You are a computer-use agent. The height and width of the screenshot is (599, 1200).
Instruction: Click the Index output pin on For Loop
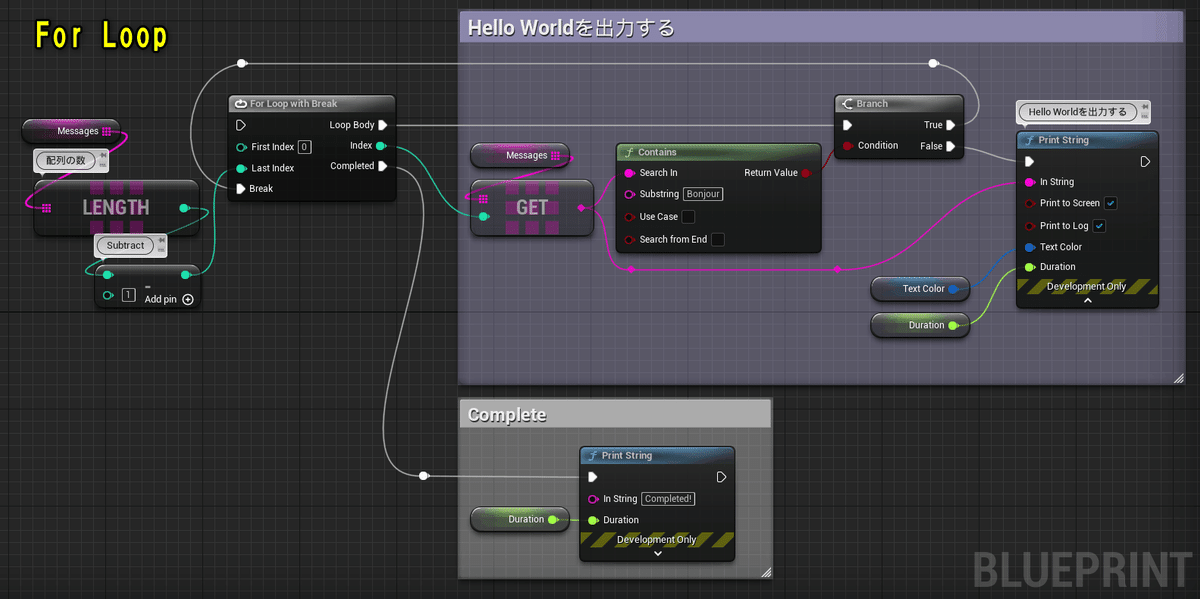pyautogui.click(x=382, y=146)
